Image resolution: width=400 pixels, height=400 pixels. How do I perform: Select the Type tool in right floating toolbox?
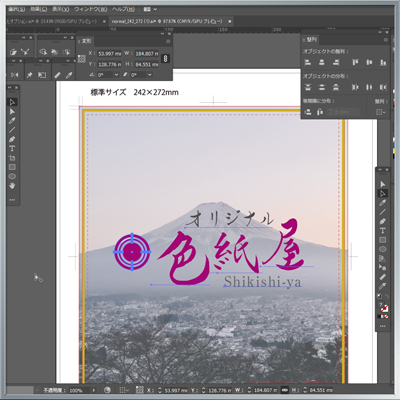[382, 231]
